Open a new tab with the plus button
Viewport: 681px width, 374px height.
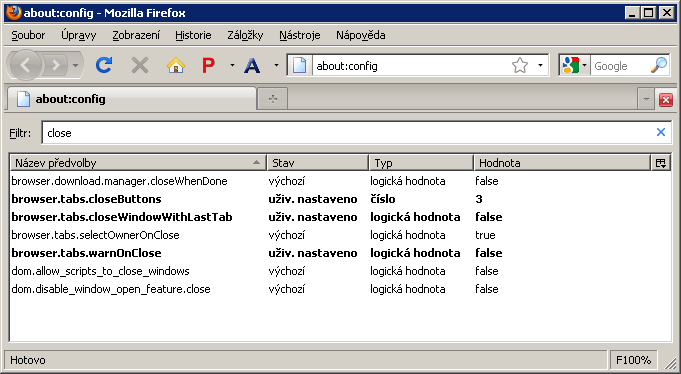pos(273,99)
